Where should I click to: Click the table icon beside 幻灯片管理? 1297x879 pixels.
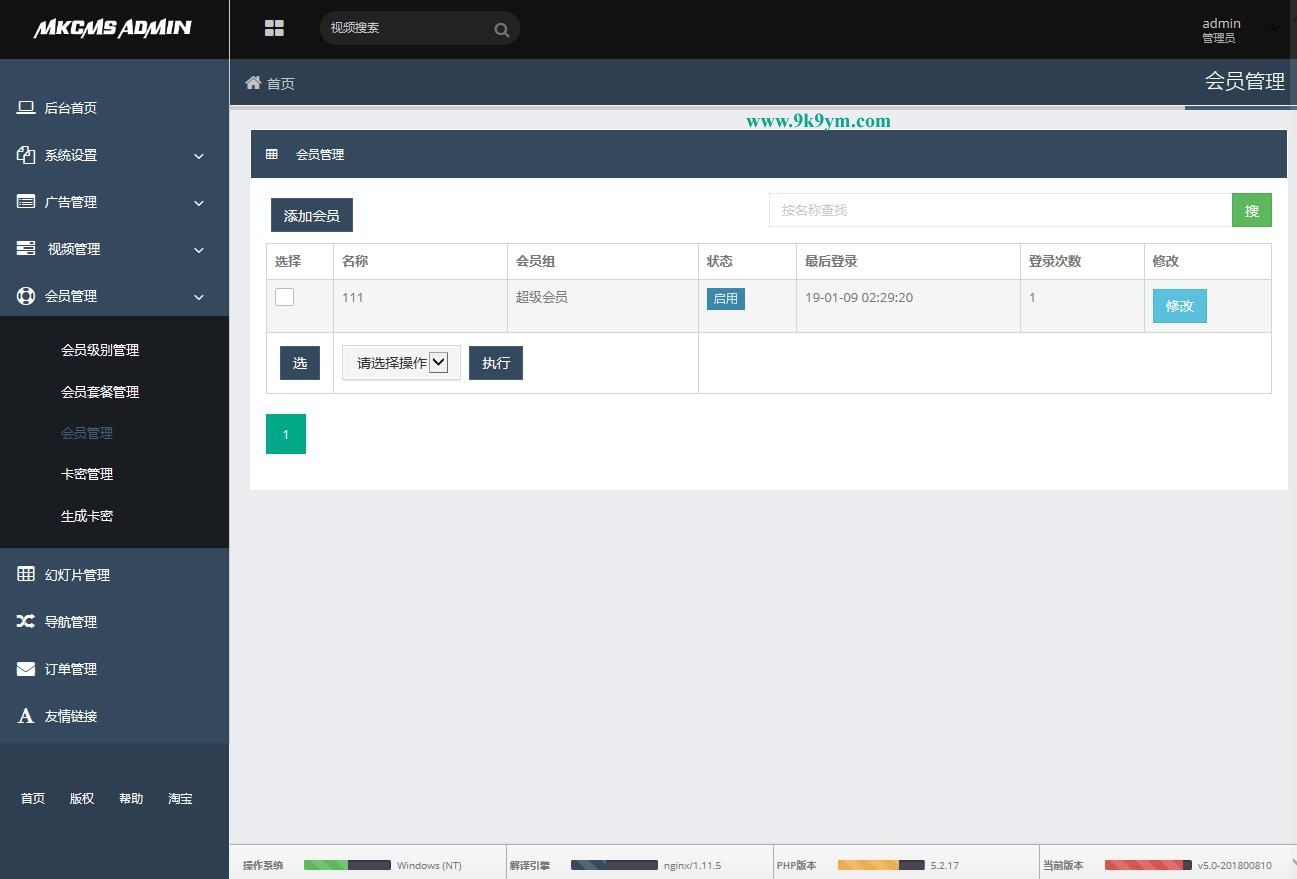click(26, 574)
